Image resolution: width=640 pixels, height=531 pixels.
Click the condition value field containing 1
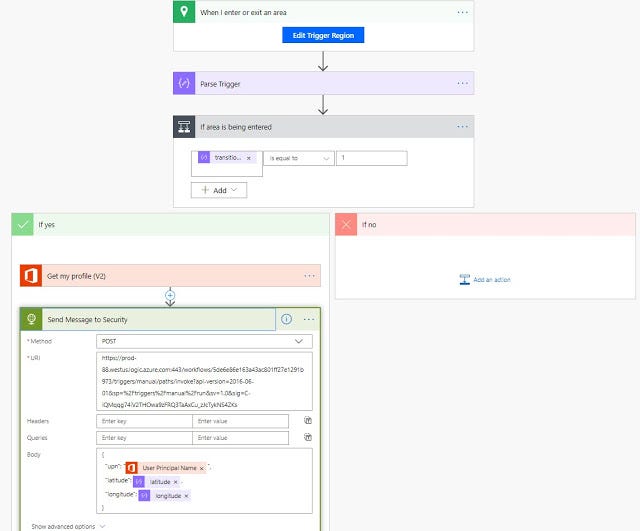tap(371, 158)
